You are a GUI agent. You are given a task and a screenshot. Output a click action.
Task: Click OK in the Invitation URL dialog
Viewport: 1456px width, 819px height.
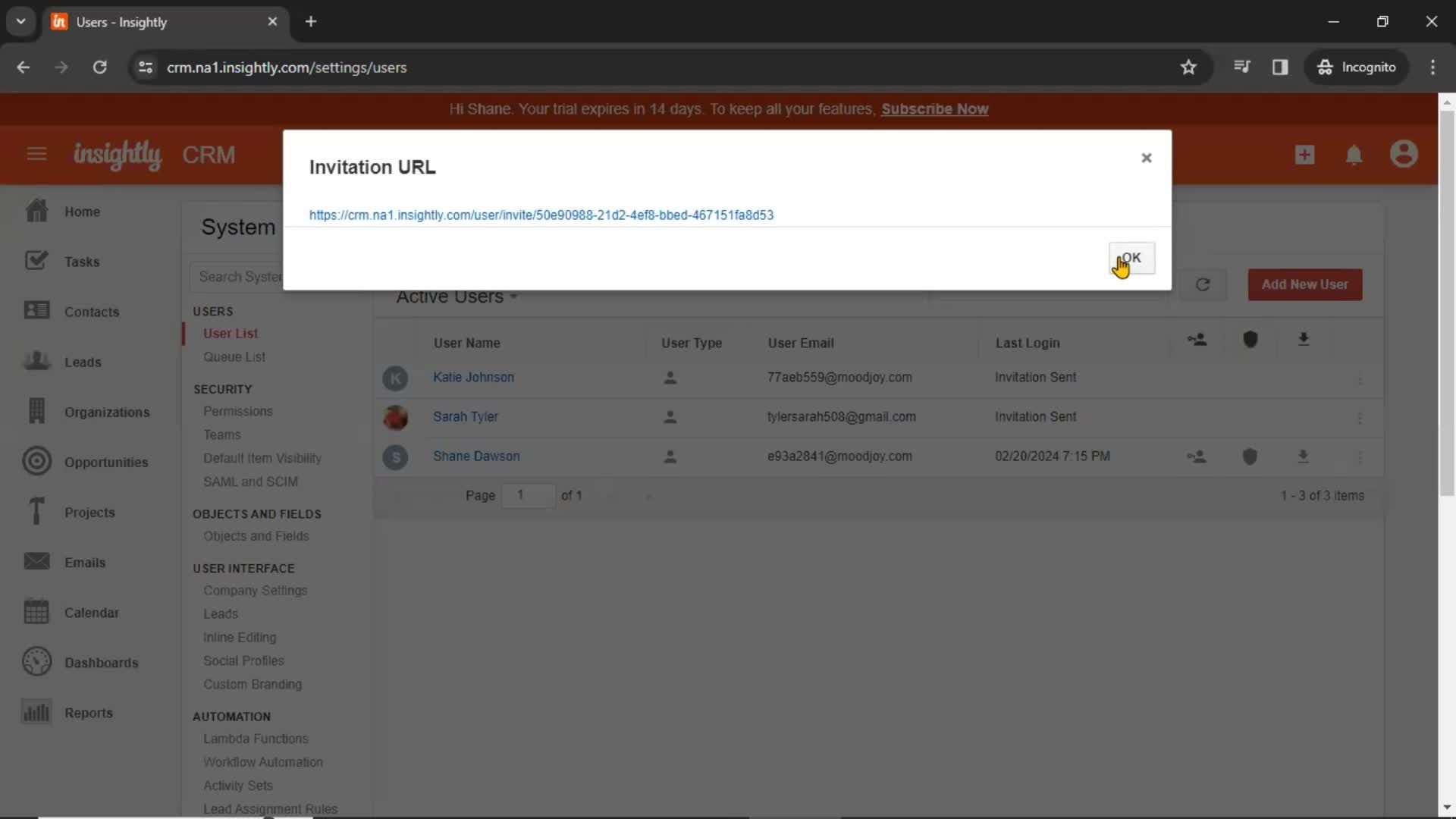[x=1131, y=258]
